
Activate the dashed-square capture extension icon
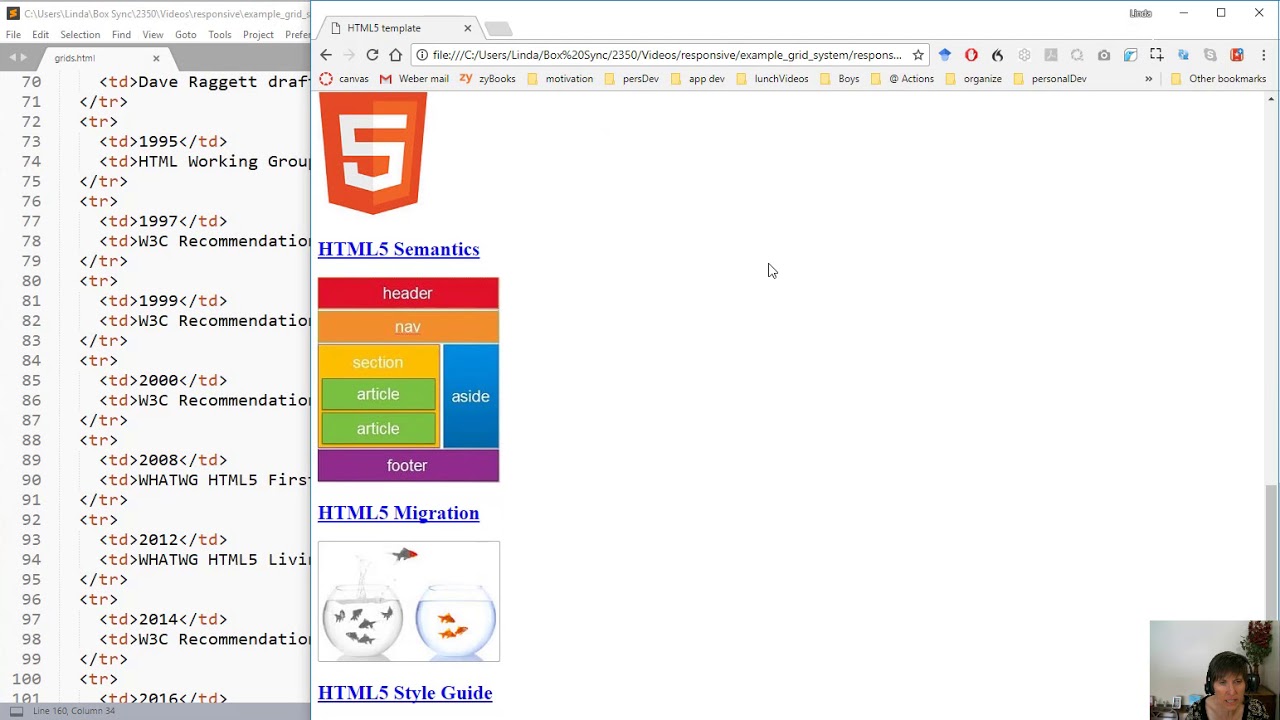pos(1157,55)
